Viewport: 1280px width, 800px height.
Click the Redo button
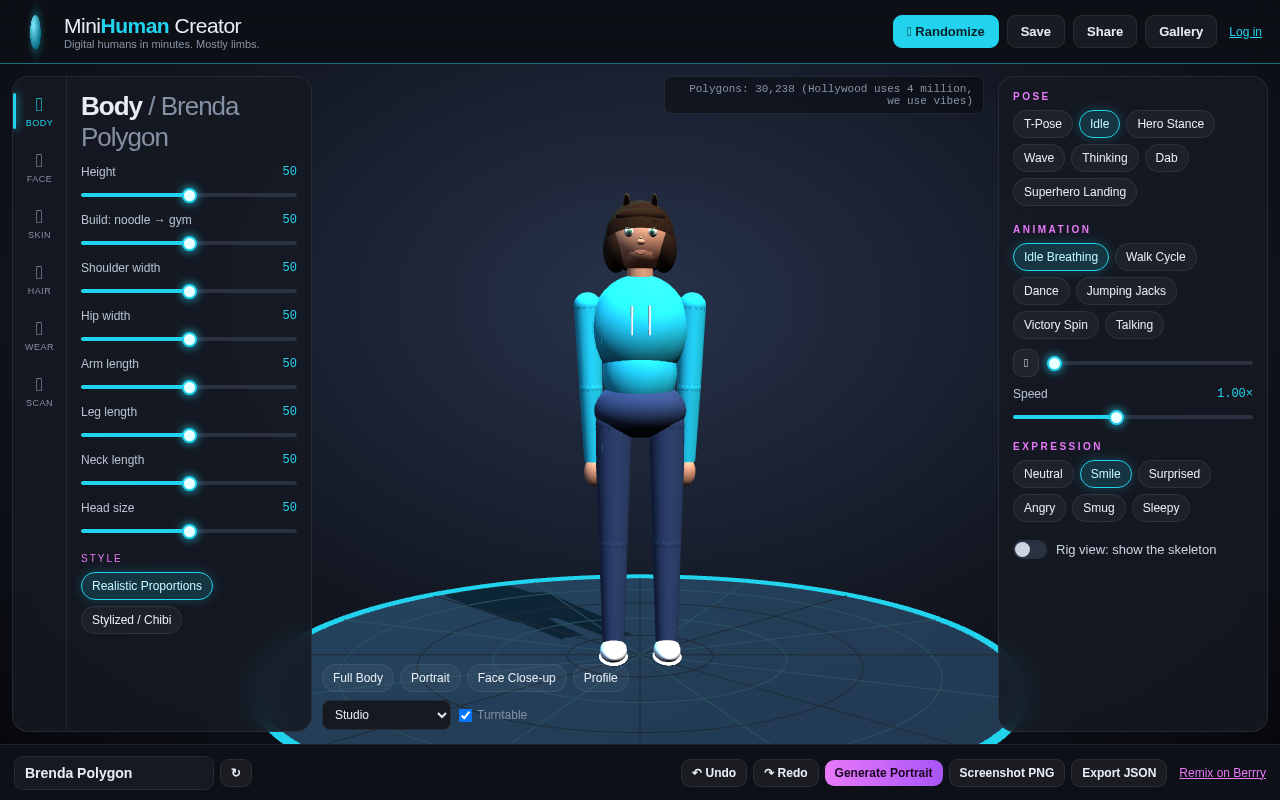tap(786, 773)
